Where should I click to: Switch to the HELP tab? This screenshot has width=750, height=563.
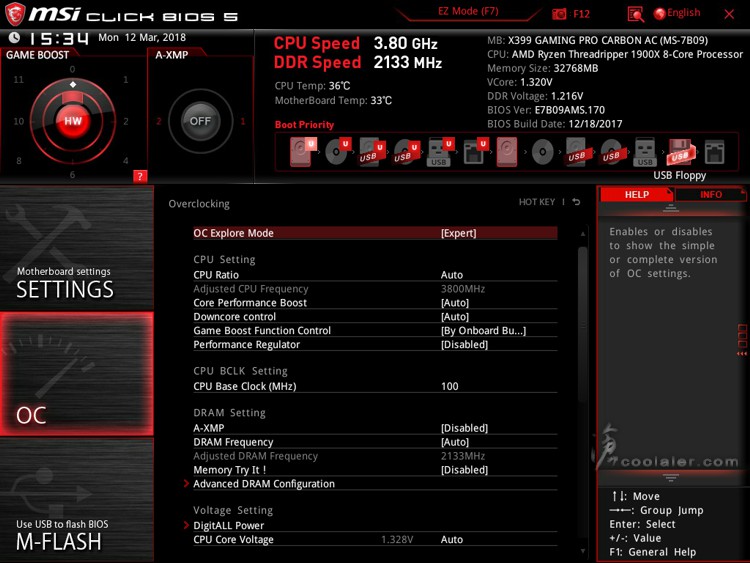coord(636,194)
